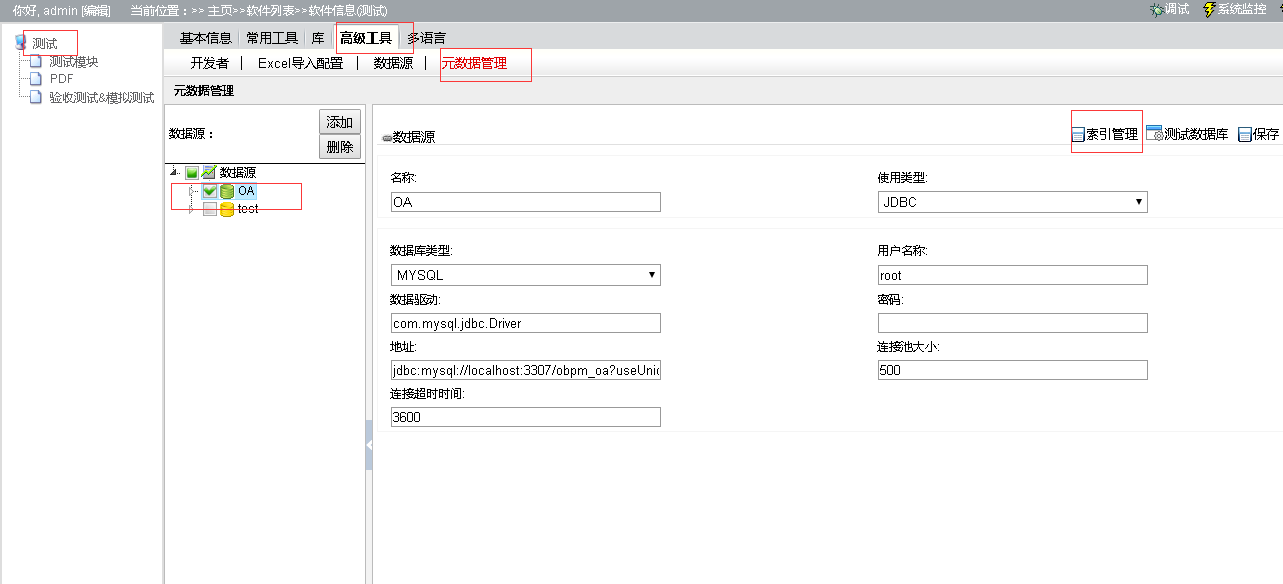1283x584 pixels.
Task: Select the OA data source label
Action: [246, 191]
